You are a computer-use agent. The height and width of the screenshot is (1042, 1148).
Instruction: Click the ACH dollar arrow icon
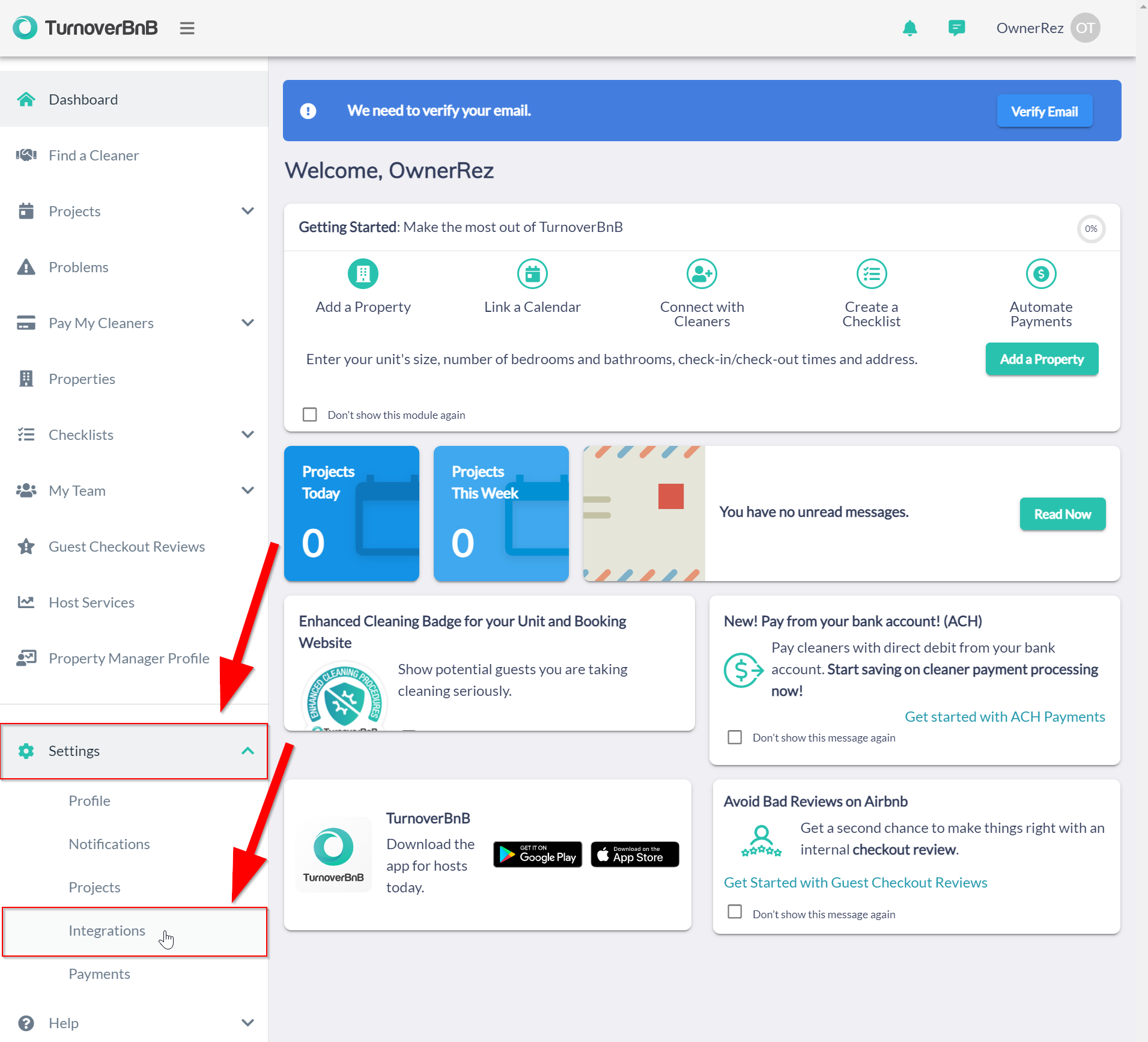(x=743, y=669)
